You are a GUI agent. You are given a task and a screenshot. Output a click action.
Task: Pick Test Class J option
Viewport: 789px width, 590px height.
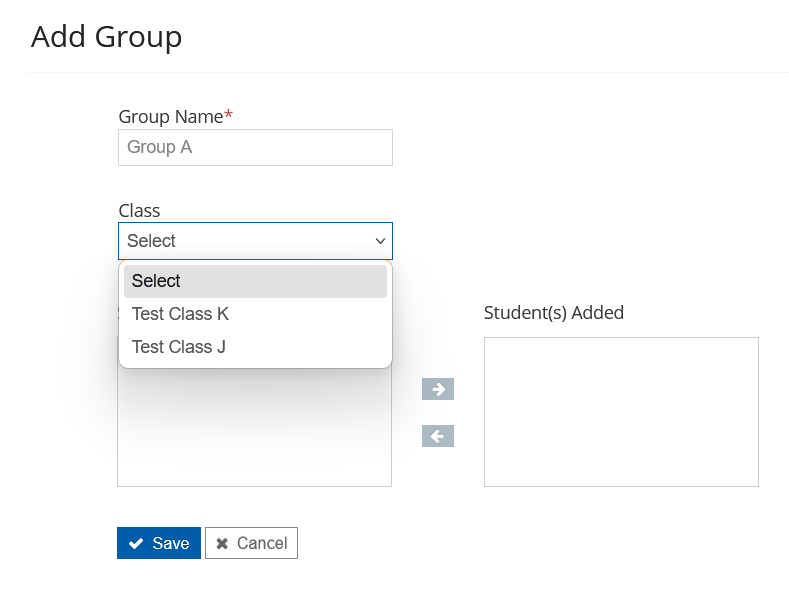179,347
